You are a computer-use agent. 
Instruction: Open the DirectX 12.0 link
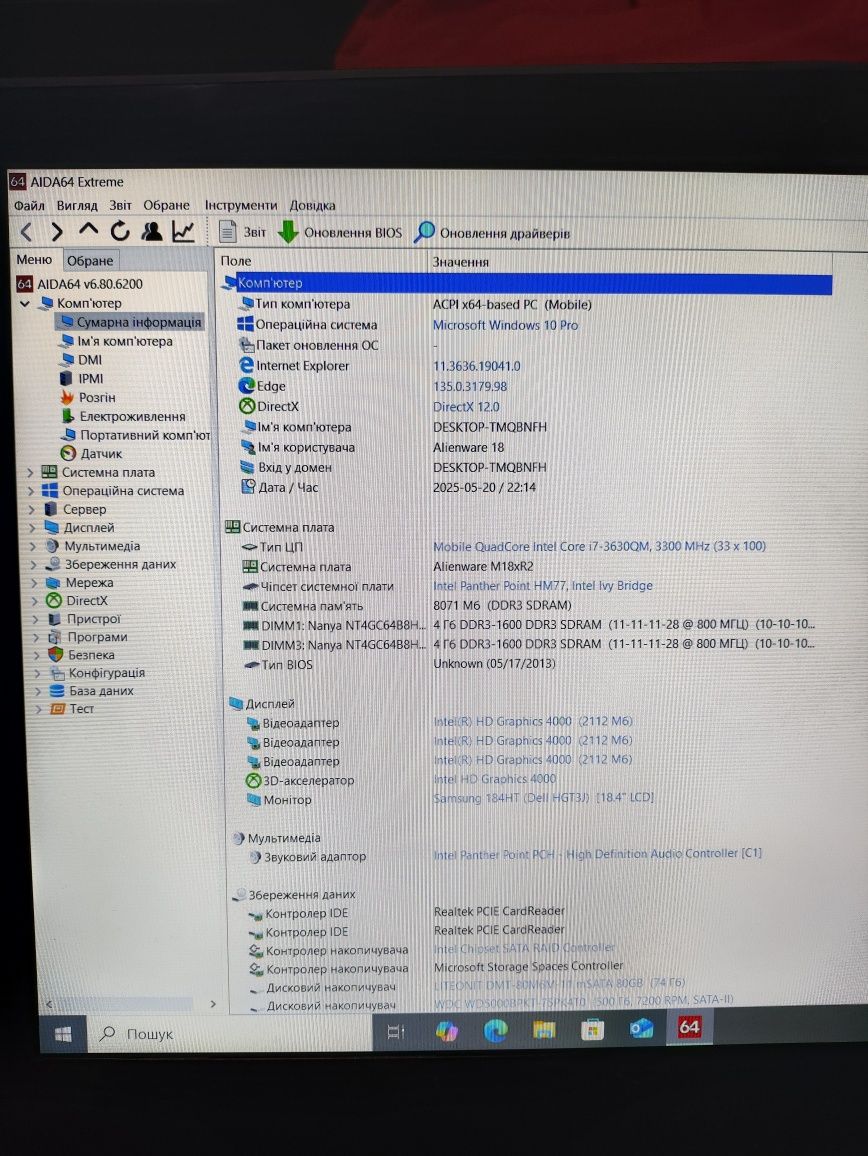coord(466,407)
